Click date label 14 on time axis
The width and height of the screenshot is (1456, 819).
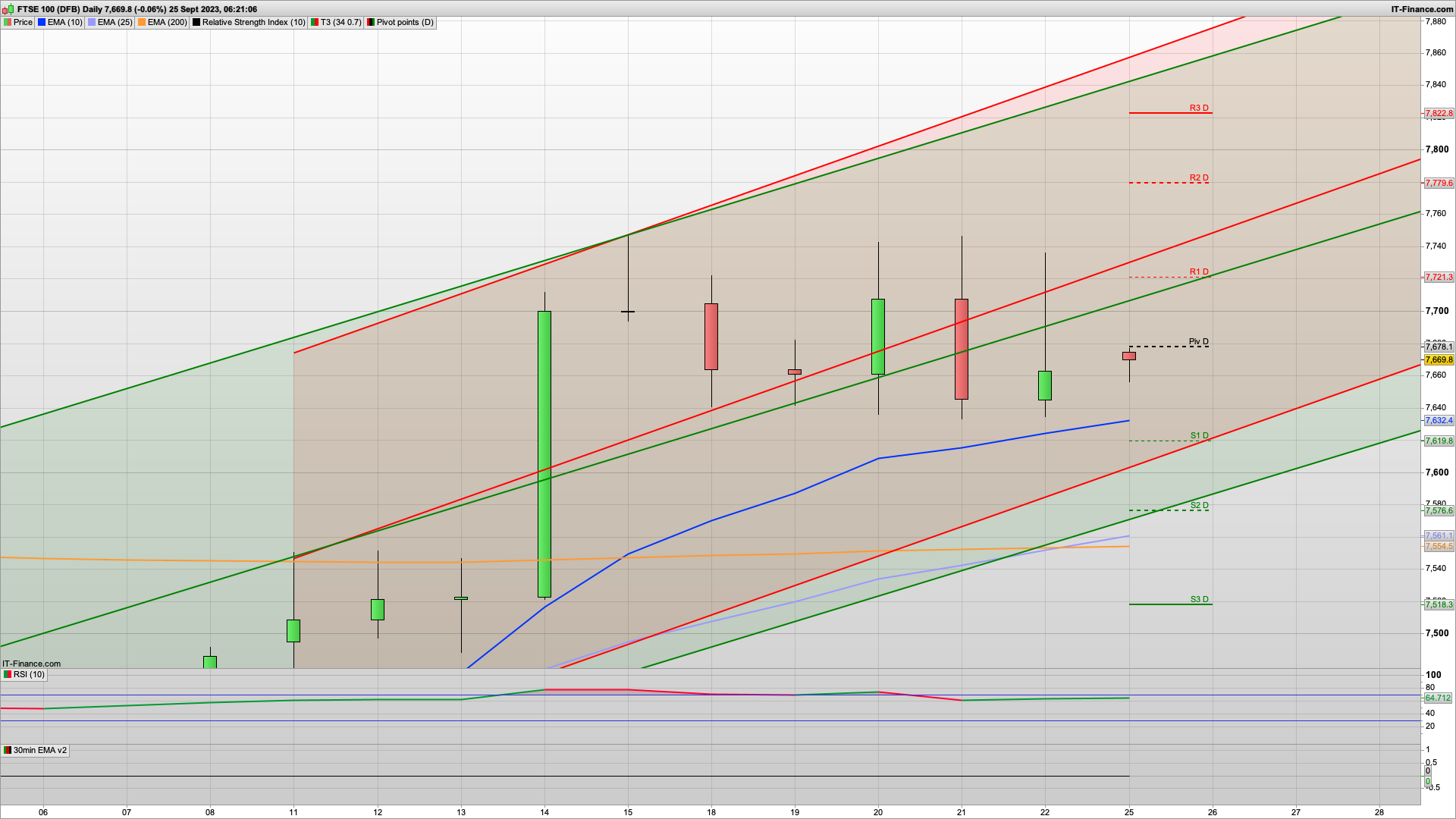point(544,812)
